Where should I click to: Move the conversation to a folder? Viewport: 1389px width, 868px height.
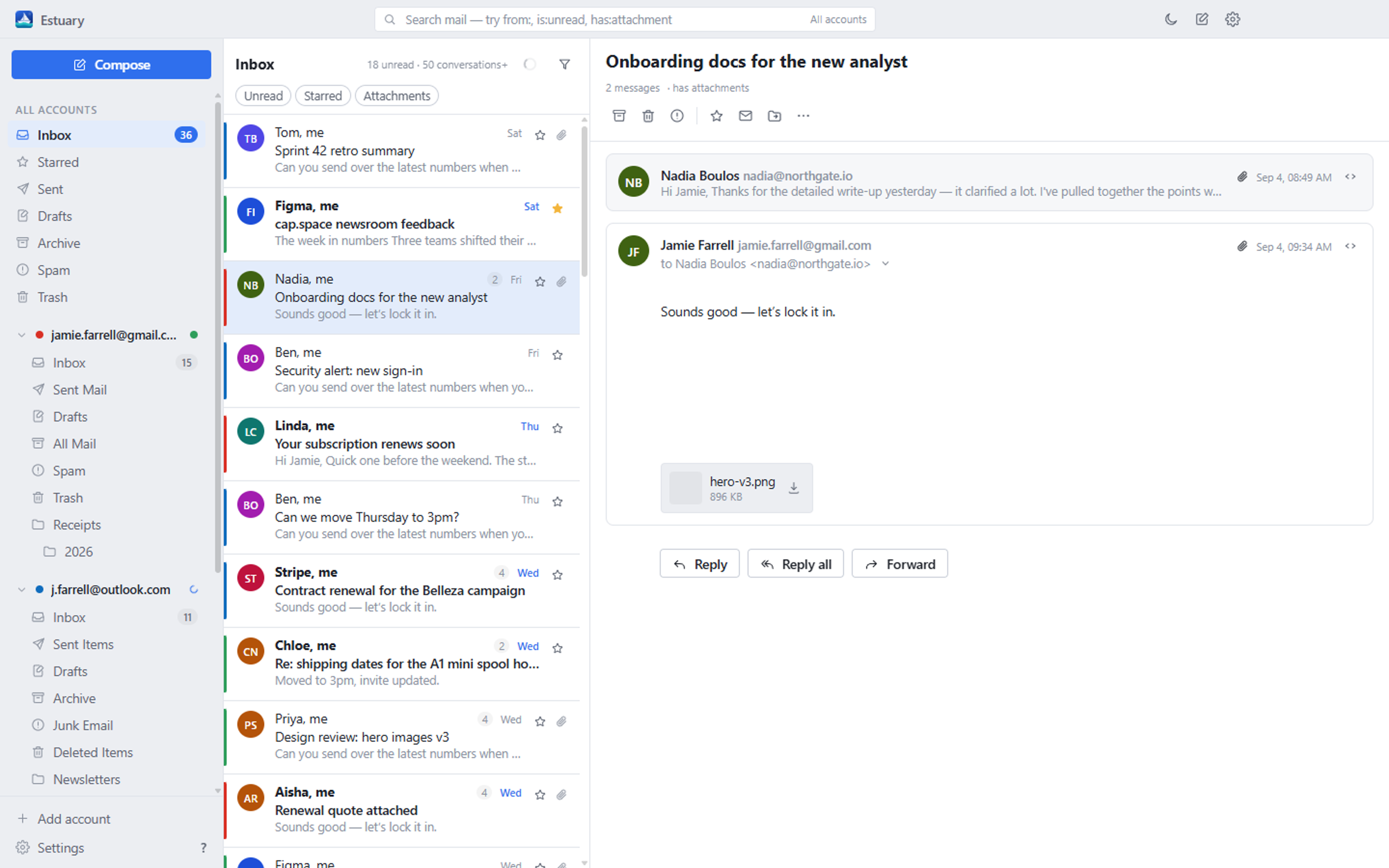pyautogui.click(x=774, y=116)
